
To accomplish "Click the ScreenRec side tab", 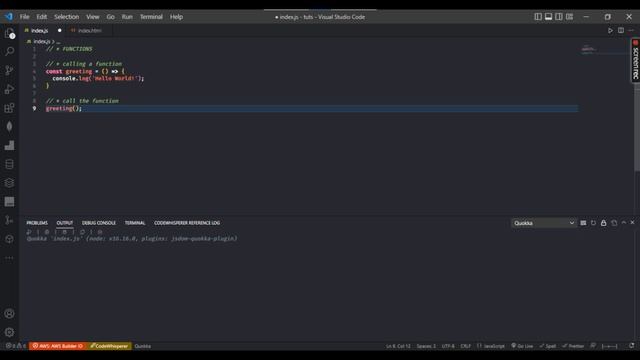I will pos(636,60).
